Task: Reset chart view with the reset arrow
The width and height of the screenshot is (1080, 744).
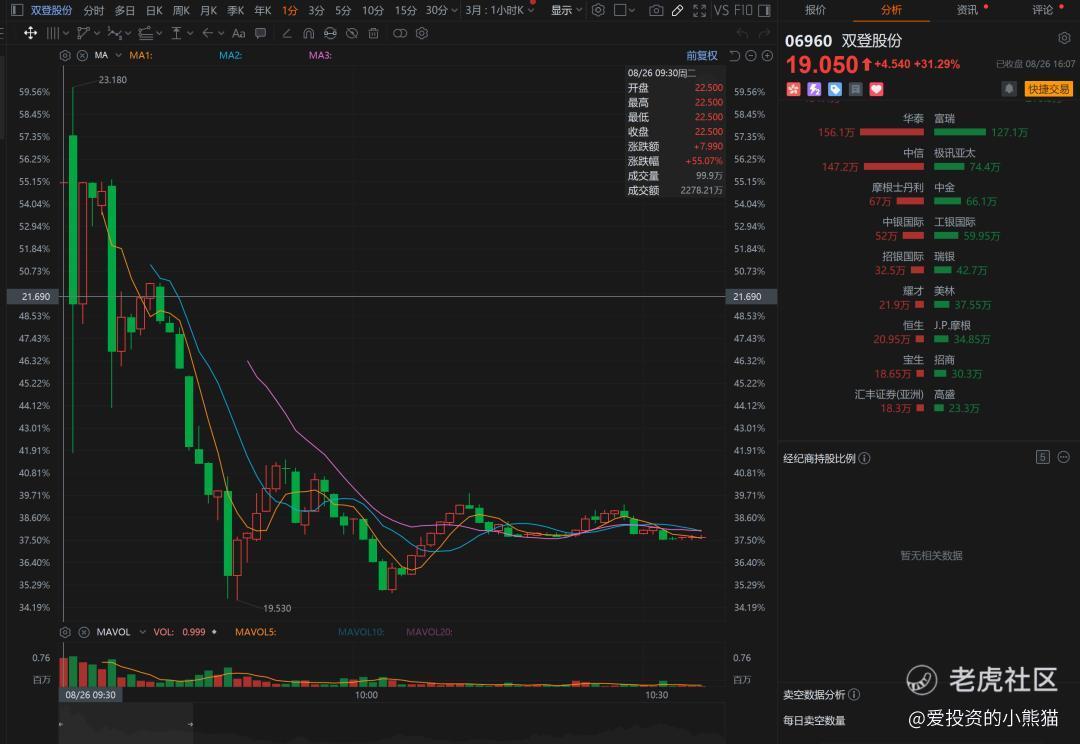Action: click(x=734, y=56)
